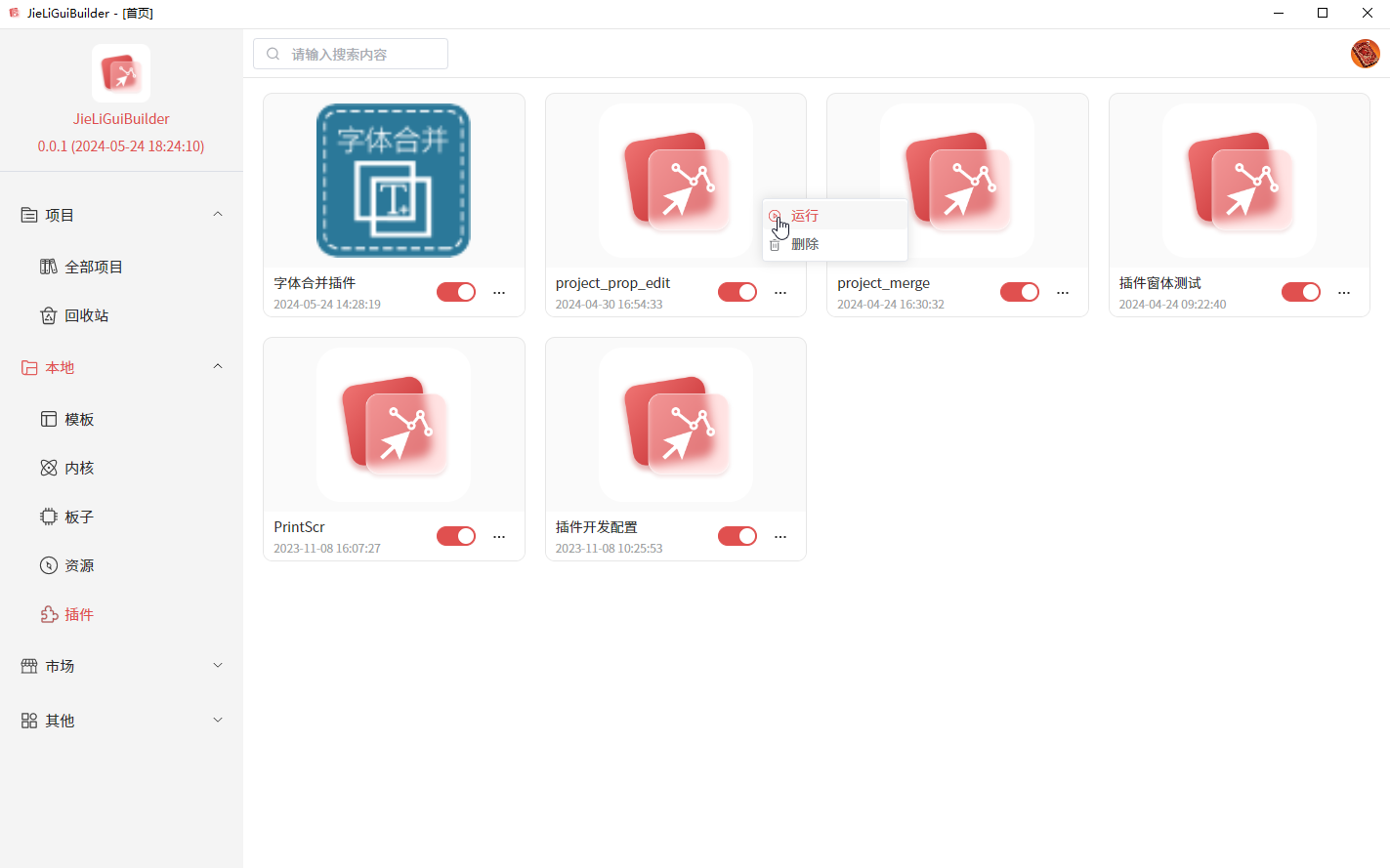
Task: Turn off the PrintScr switch
Action: click(456, 536)
